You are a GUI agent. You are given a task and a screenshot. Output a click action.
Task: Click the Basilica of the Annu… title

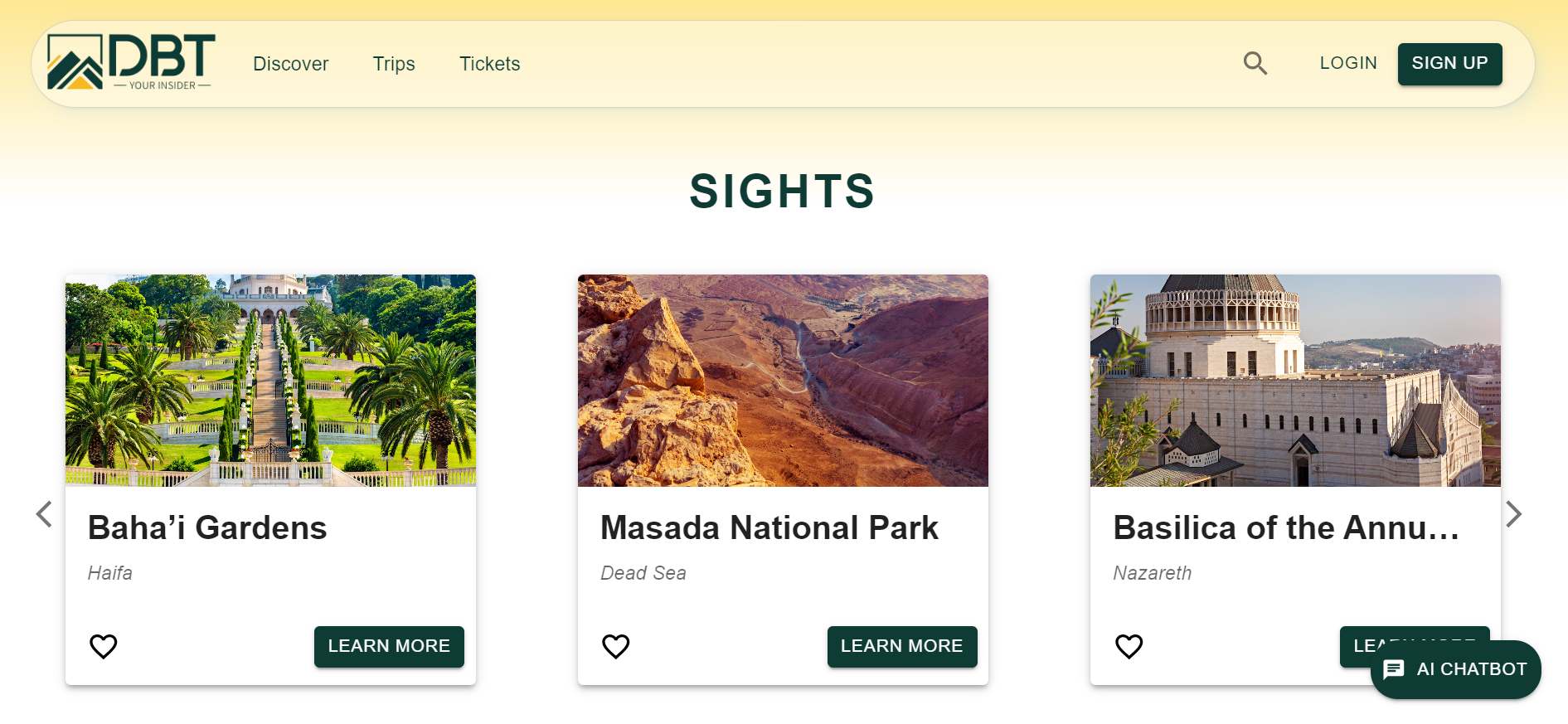pyautogui.click(x=1286, y=528)
